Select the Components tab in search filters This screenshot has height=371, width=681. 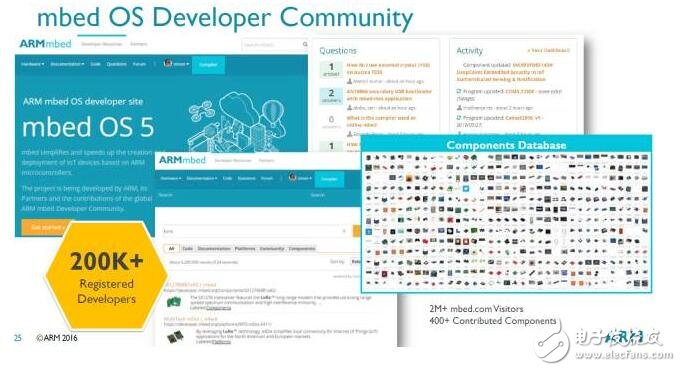302,248
